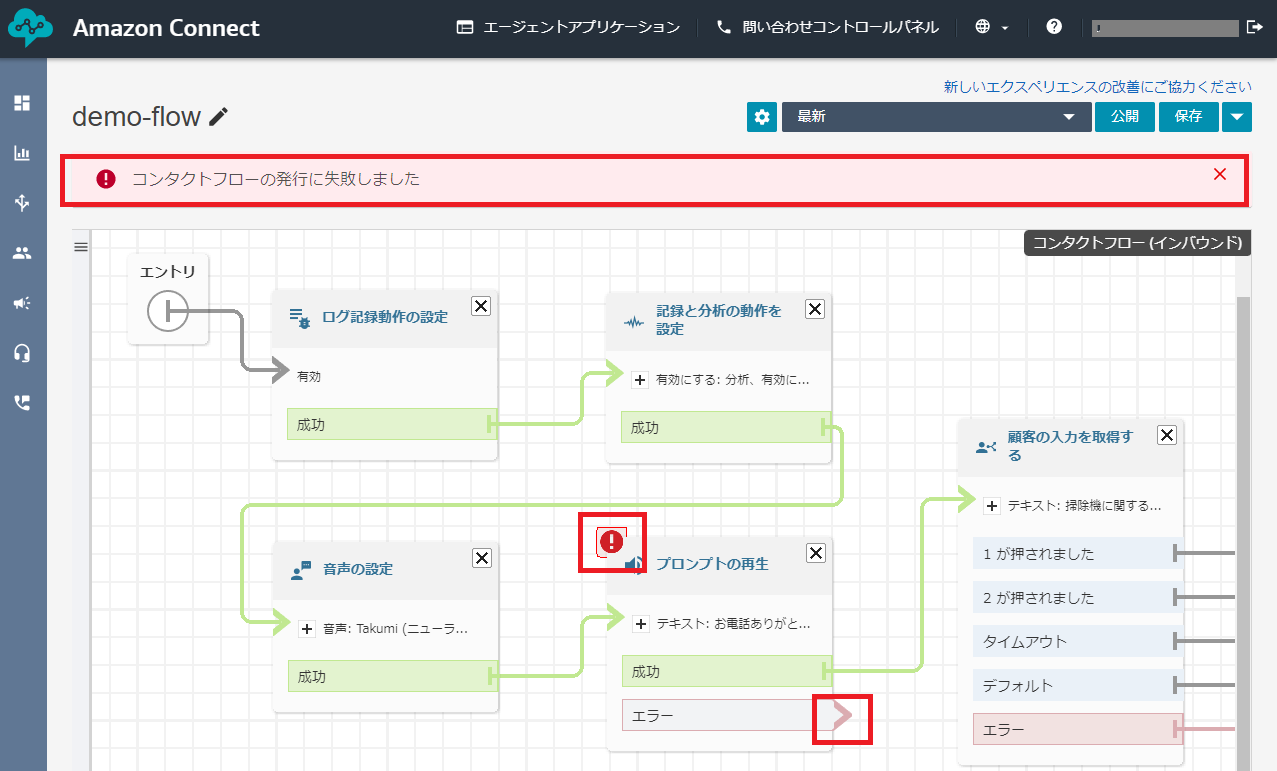Image resolution: width=1277 pixels, height=771 pixels.
Task: Select 成功 output of ログ記録動作の設定
Action: point(392,425)
